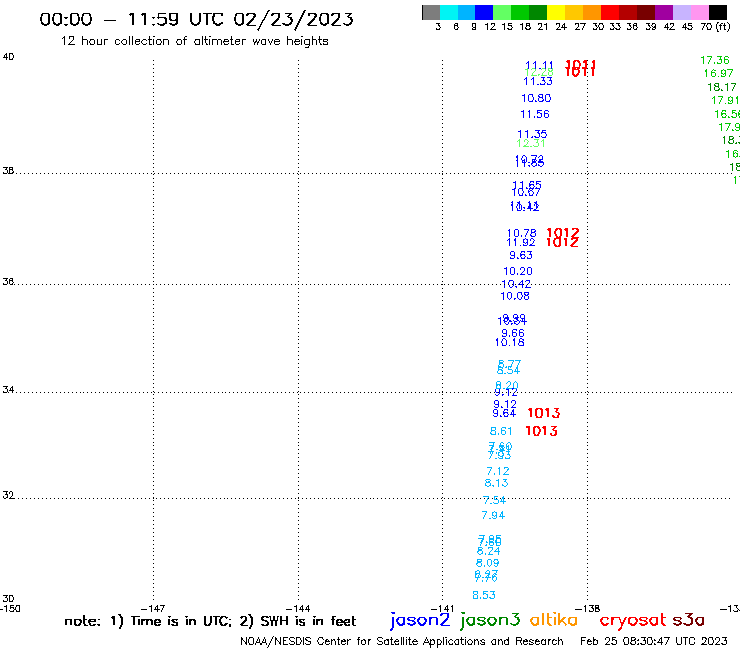The image size is (740, 650).
Task: Click the wave height value 8.24
Action: [x=488, y=551]
